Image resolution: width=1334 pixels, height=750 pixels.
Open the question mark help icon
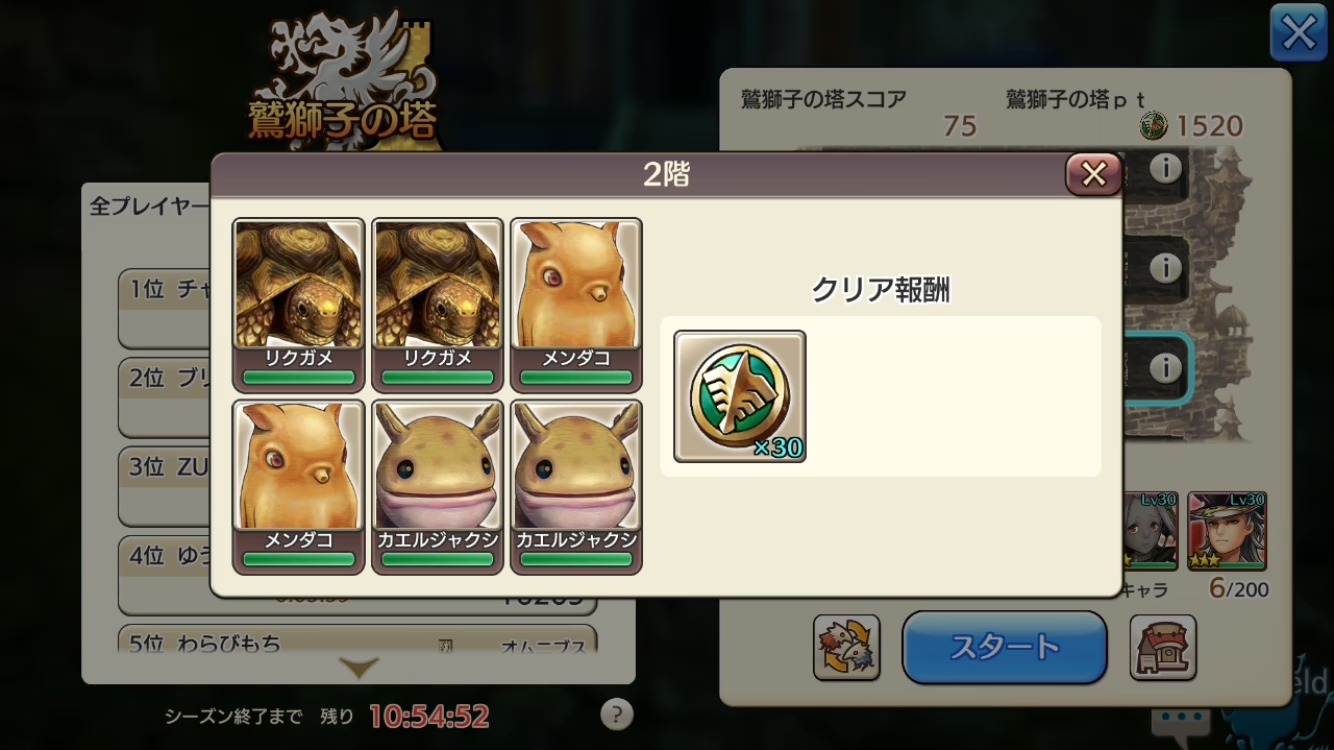617,714
